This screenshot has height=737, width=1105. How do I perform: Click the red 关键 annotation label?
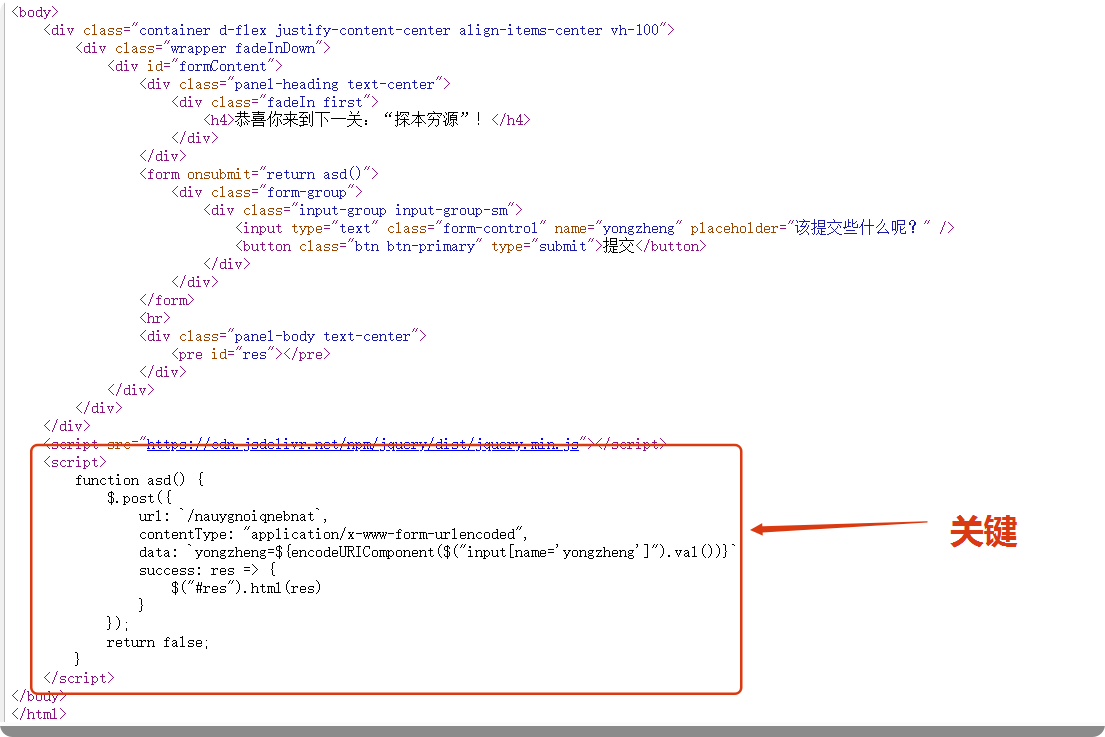983,532
